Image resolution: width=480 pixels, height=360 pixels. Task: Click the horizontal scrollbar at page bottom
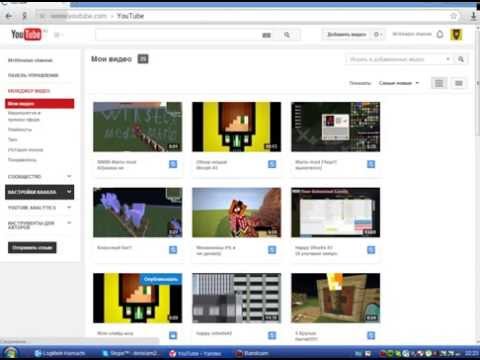click(79, 341)
